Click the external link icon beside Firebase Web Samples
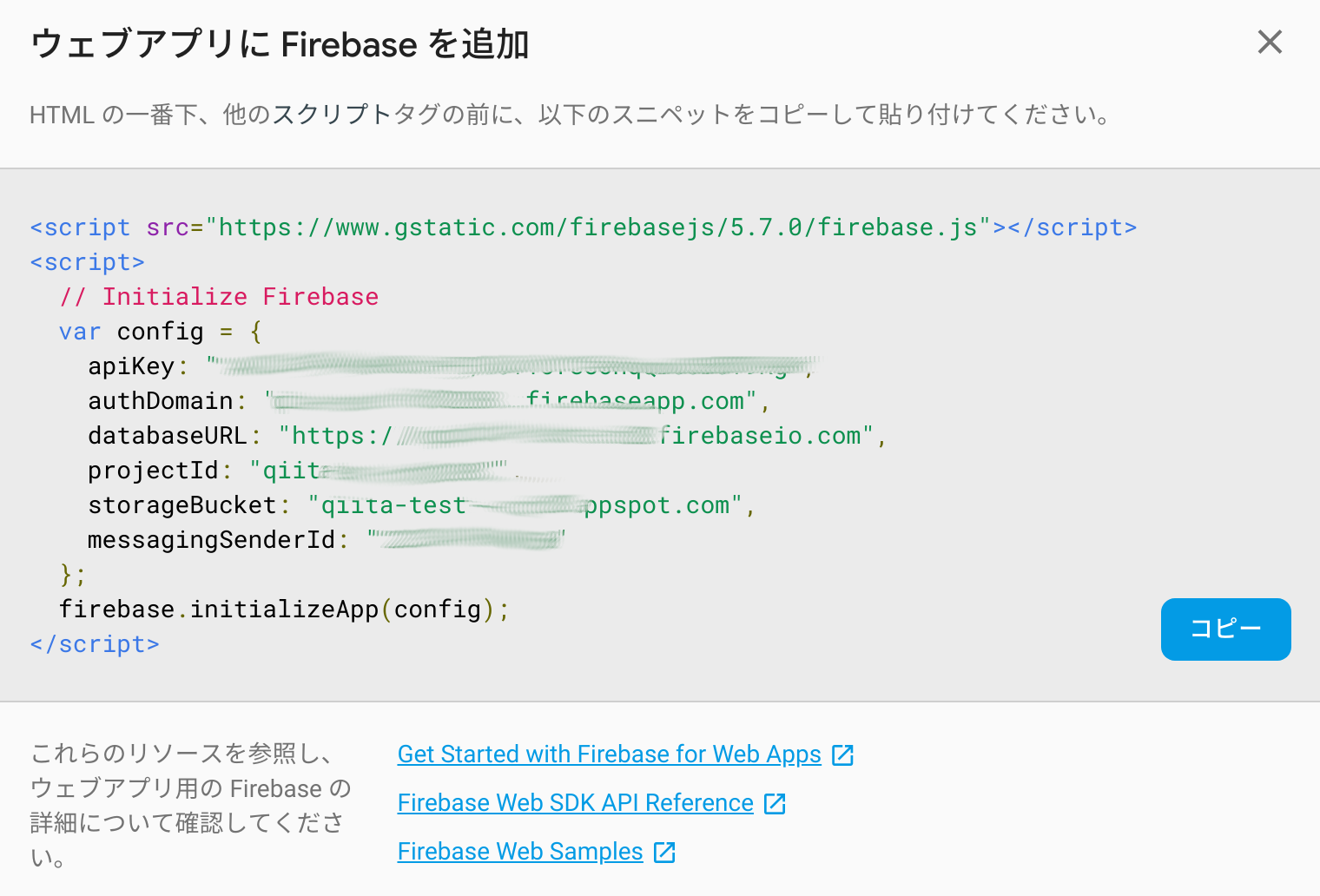The height and width of the screenshot is (896, 1320). pos(664,852)
